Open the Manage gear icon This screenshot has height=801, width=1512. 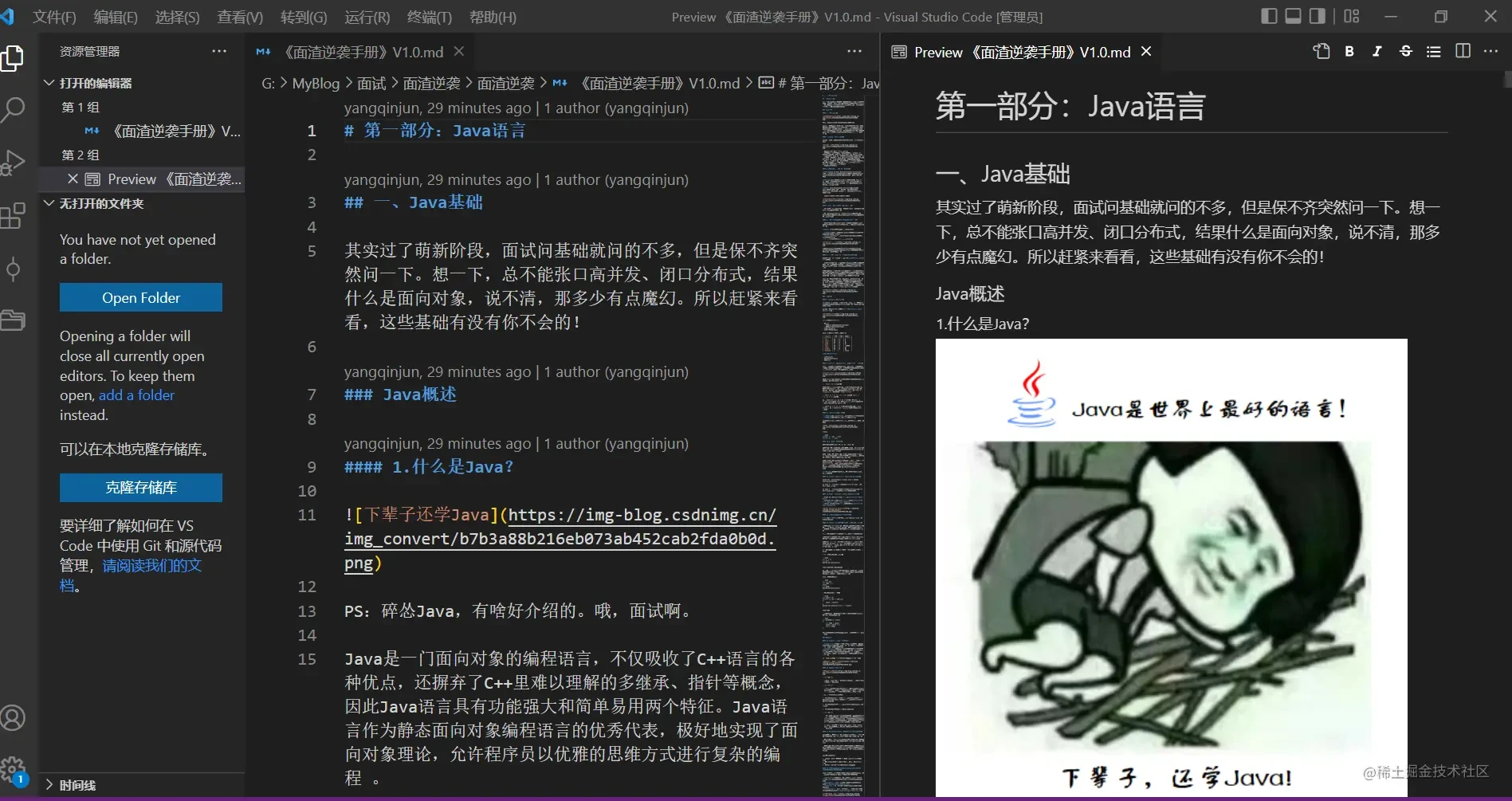pos(13,770)
